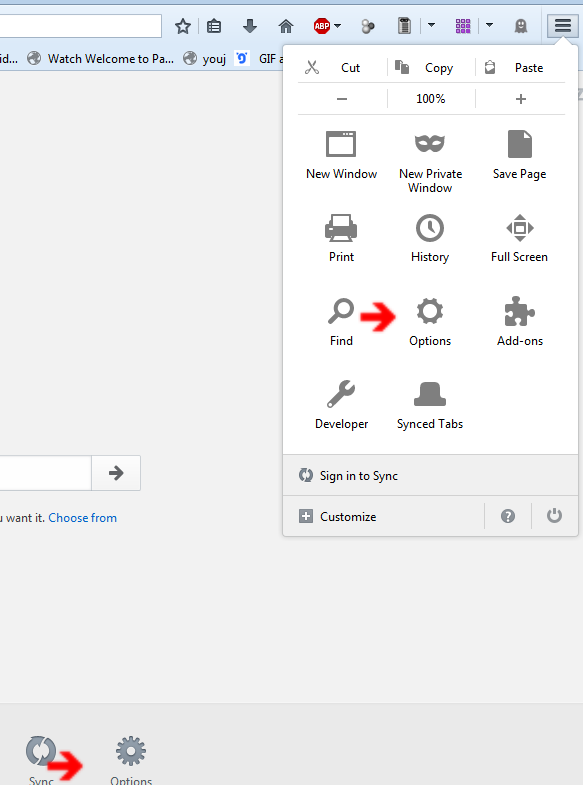Go to the home page icon
583x785 pixels.
(x=286, y=26)
